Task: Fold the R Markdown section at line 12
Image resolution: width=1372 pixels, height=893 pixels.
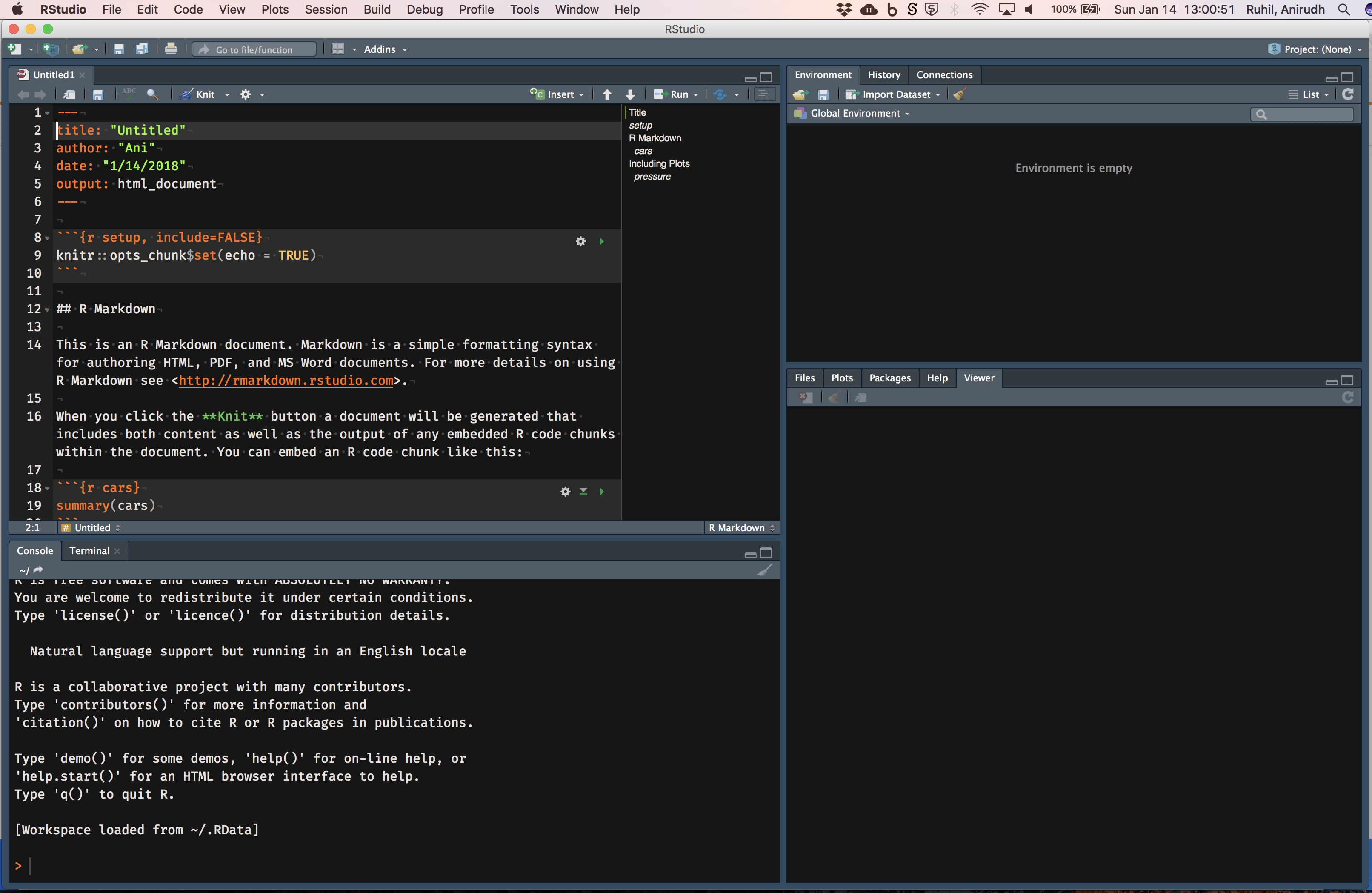Action: [x=47, y=309]
